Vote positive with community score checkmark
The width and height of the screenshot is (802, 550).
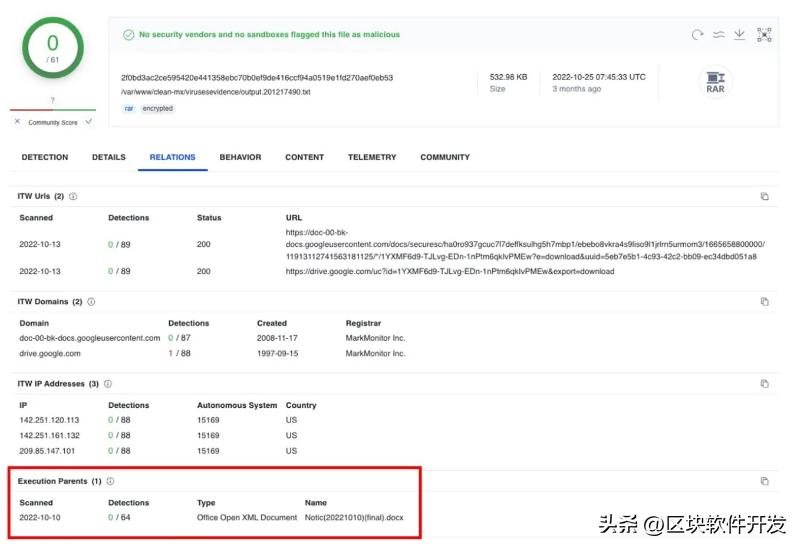[89, 121]
